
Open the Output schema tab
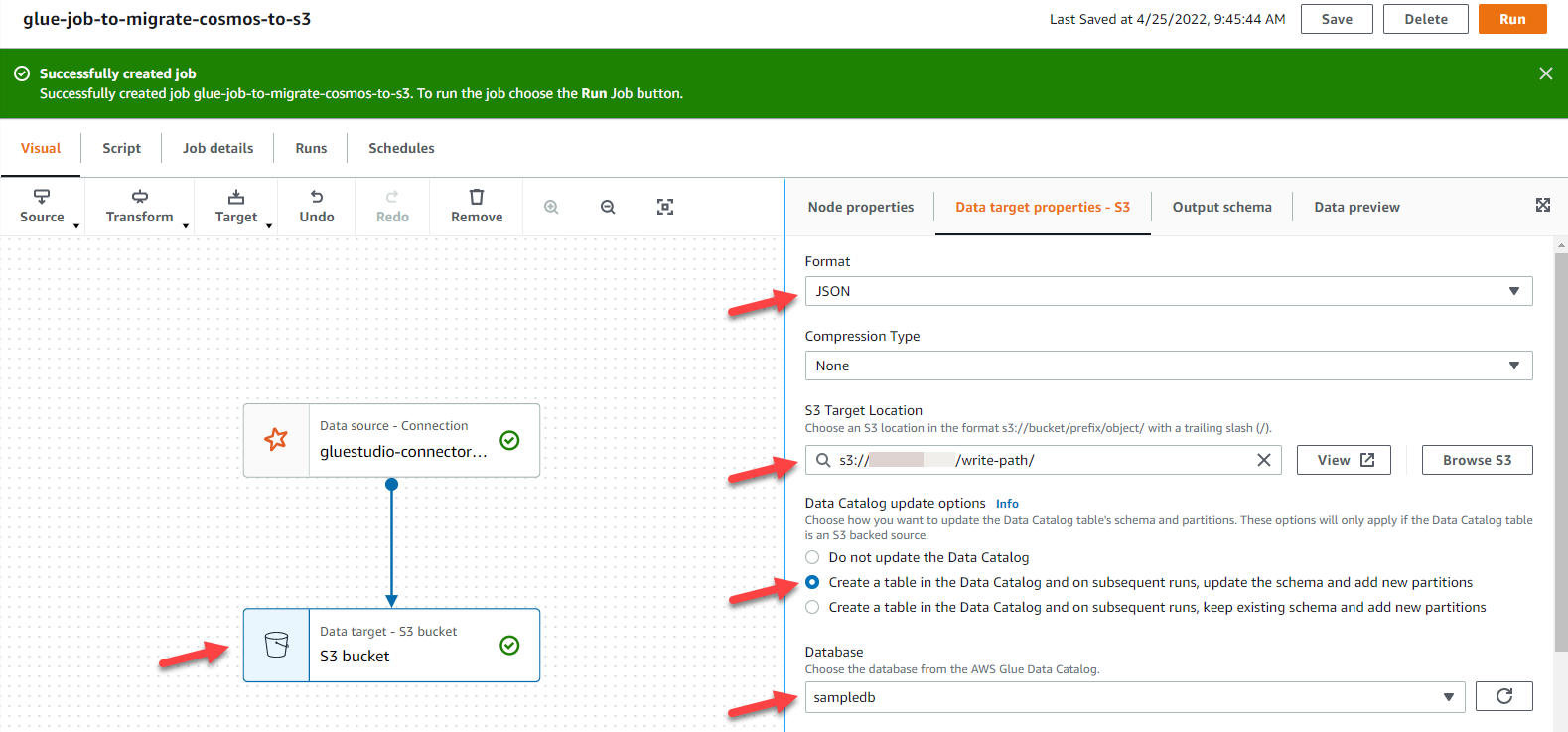(1221, 207)
